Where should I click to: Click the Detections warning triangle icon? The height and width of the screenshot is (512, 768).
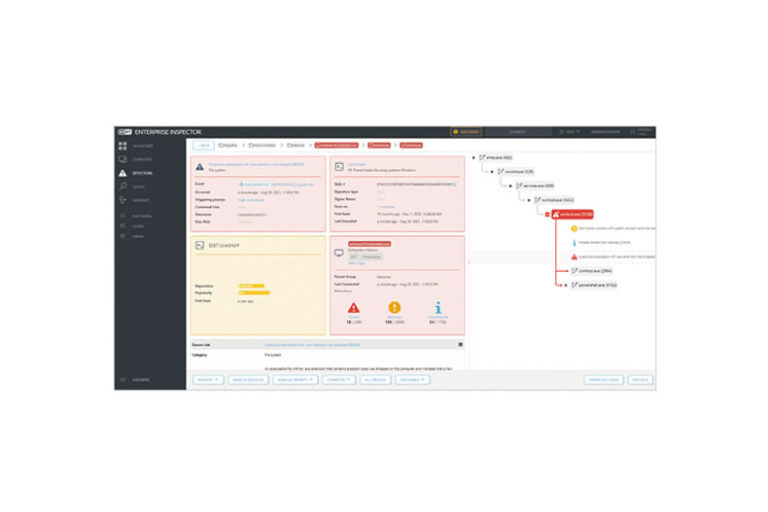122,173
